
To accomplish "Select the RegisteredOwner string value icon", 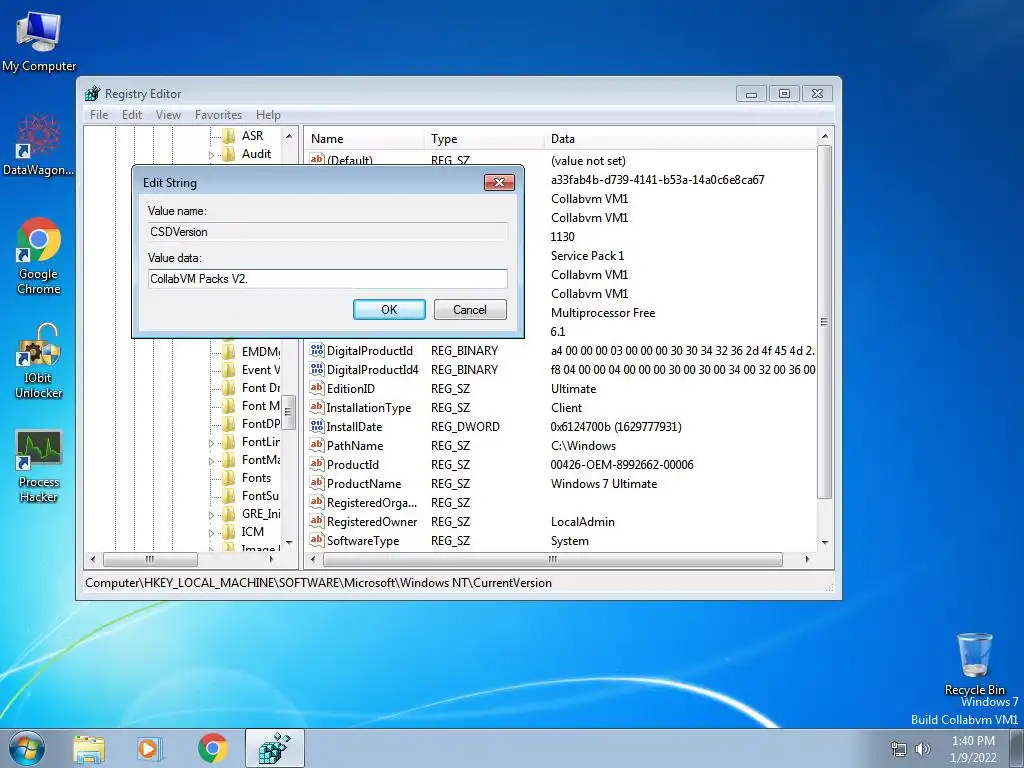I will [317, 520].
